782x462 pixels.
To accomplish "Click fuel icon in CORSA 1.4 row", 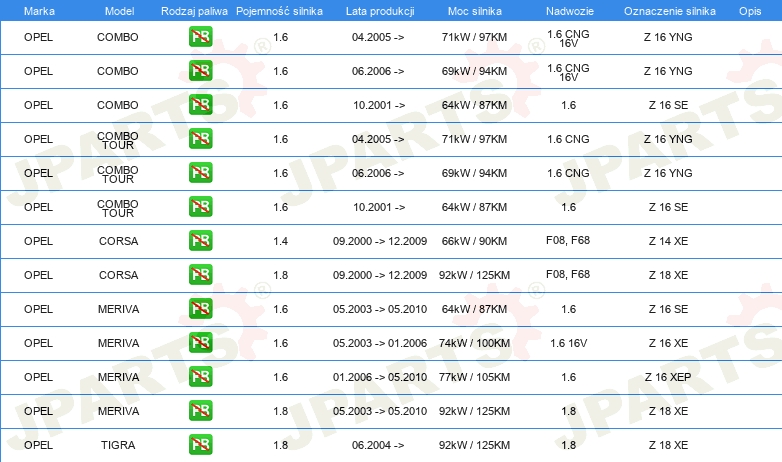I will coord(200,240).
